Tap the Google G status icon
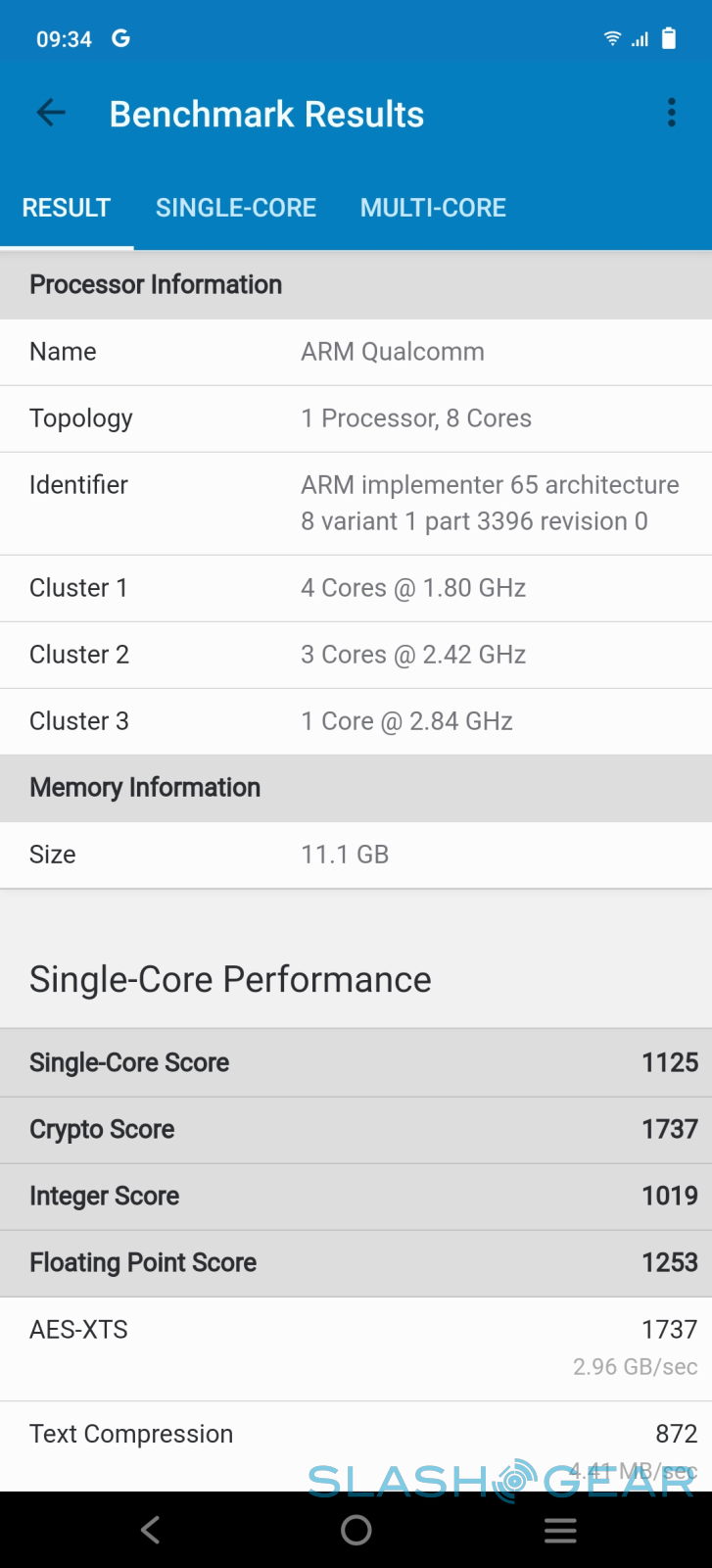 tap(120, 38)
